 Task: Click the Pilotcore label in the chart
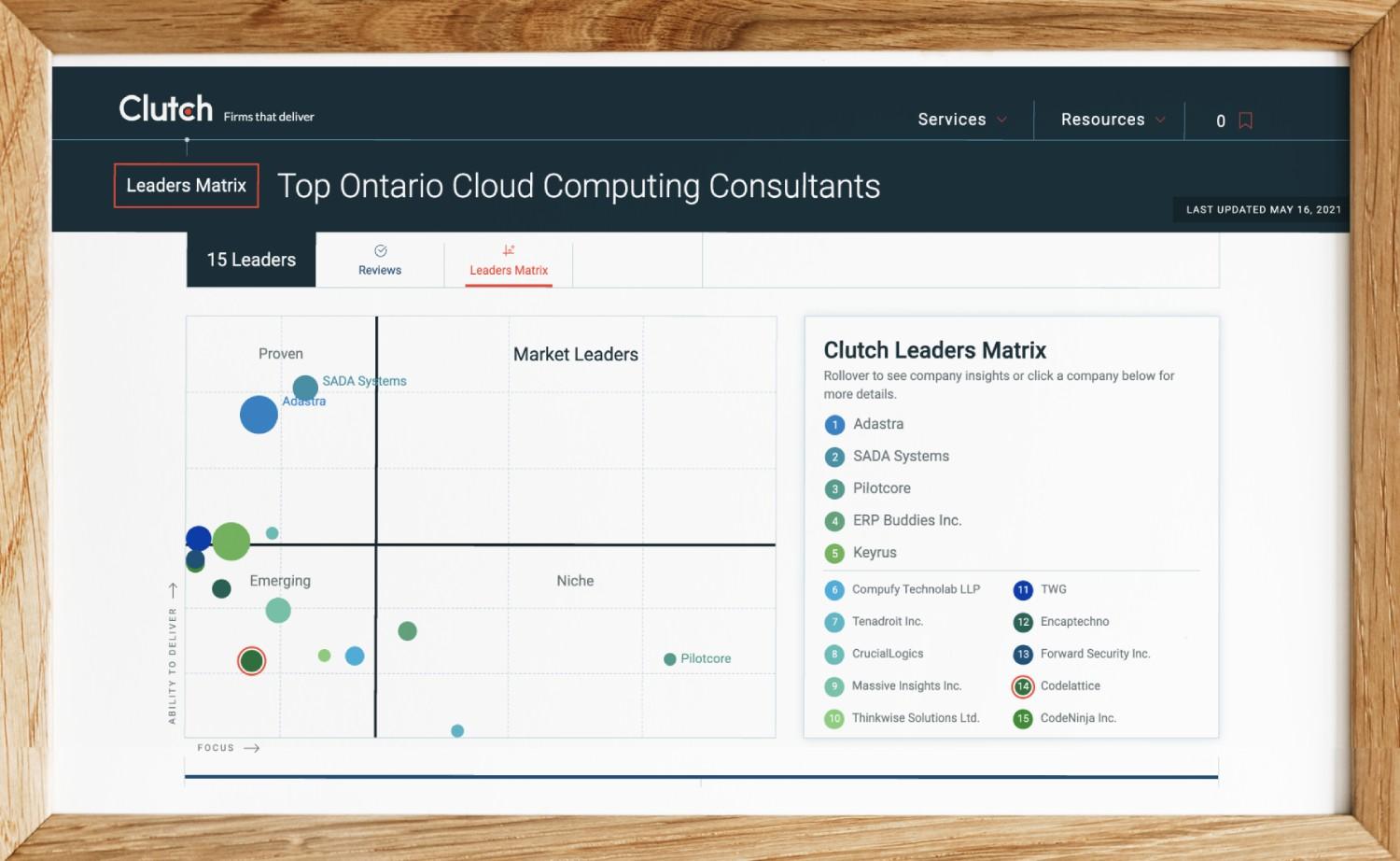706,658
